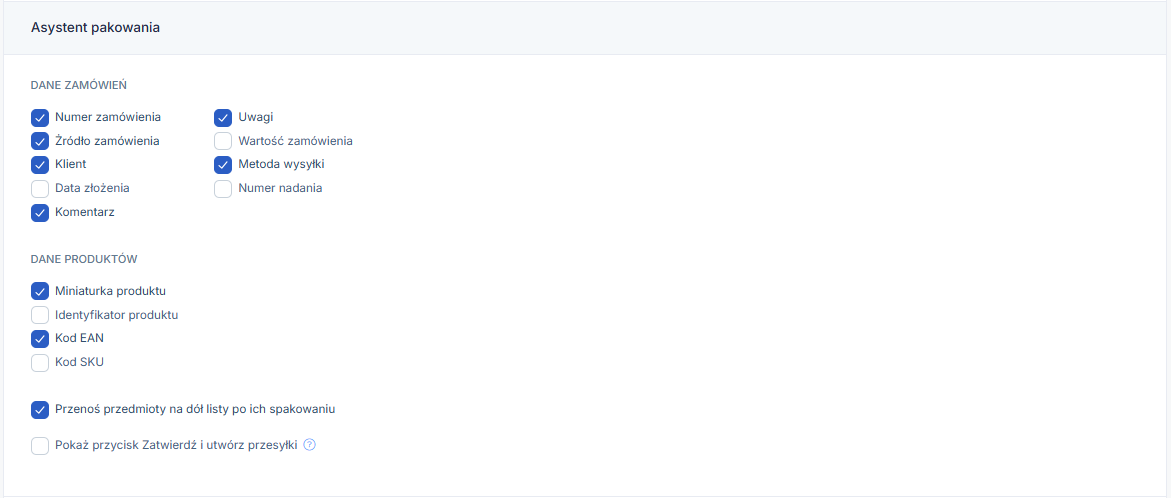Viewport: 1171px width, 498px height.
Task: Uncheck the Numer zamówienia checkbox
Action: (40, 118)
